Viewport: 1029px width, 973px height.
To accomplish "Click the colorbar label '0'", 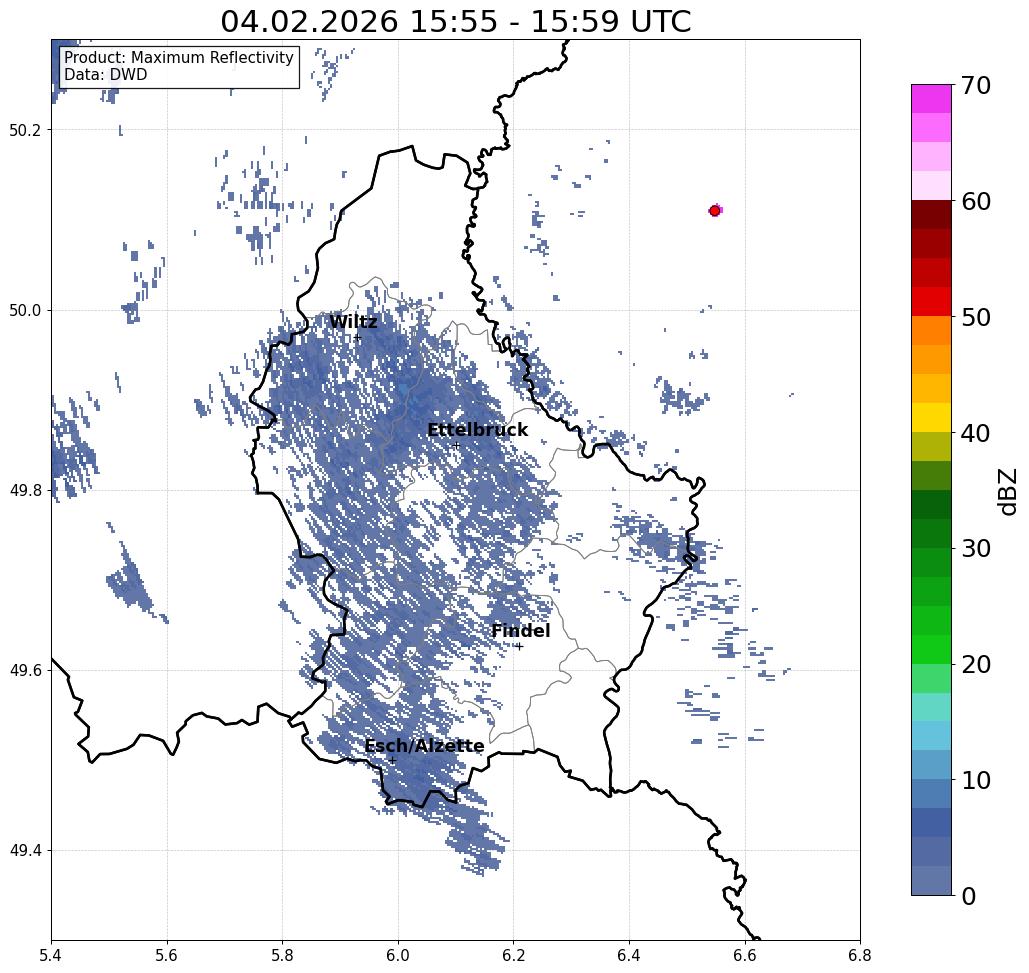I will 969,896.
